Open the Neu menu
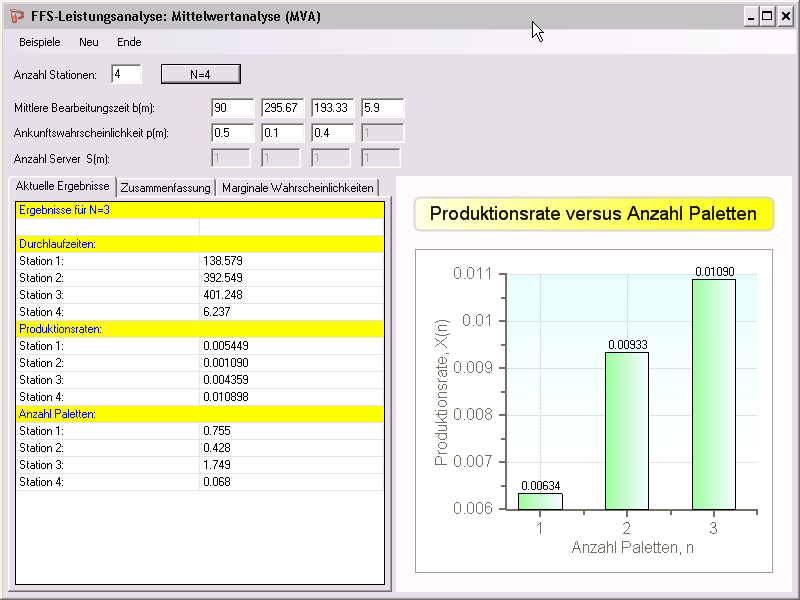This screenshot has width=800, height=600. (89, 42)
